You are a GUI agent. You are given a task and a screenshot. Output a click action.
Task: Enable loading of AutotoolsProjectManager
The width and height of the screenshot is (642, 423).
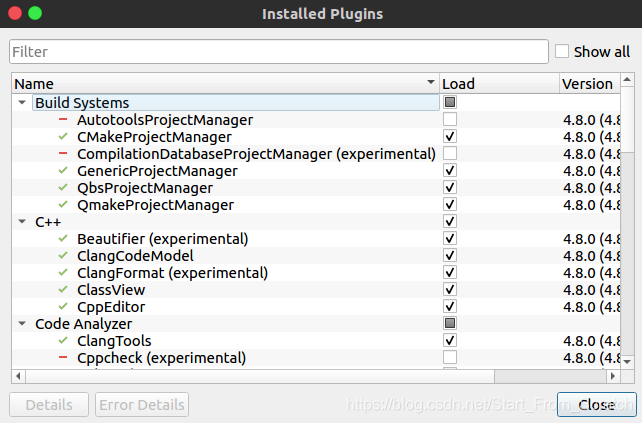450,119
